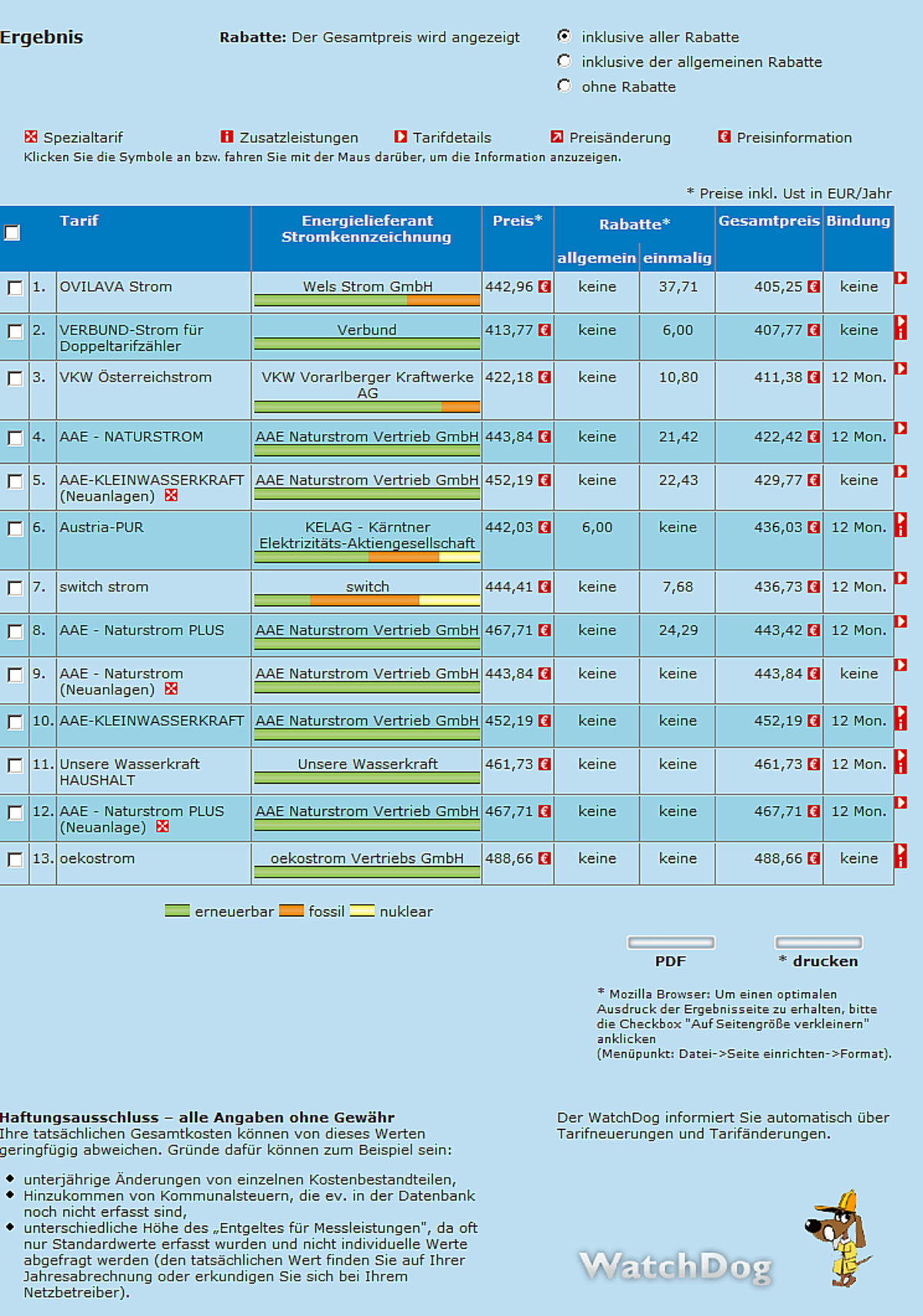
Task: Click euro icon beside Gesamtpreis 488,66
Action: [814, 858]
